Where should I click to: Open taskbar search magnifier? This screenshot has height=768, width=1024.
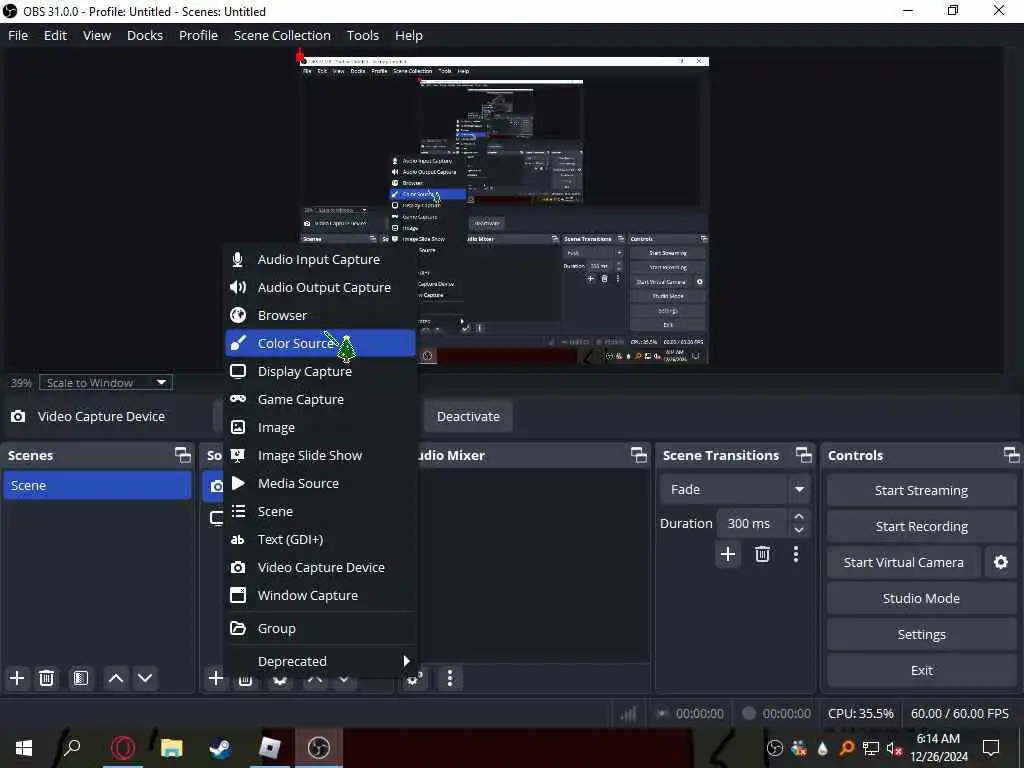point(72,748)
